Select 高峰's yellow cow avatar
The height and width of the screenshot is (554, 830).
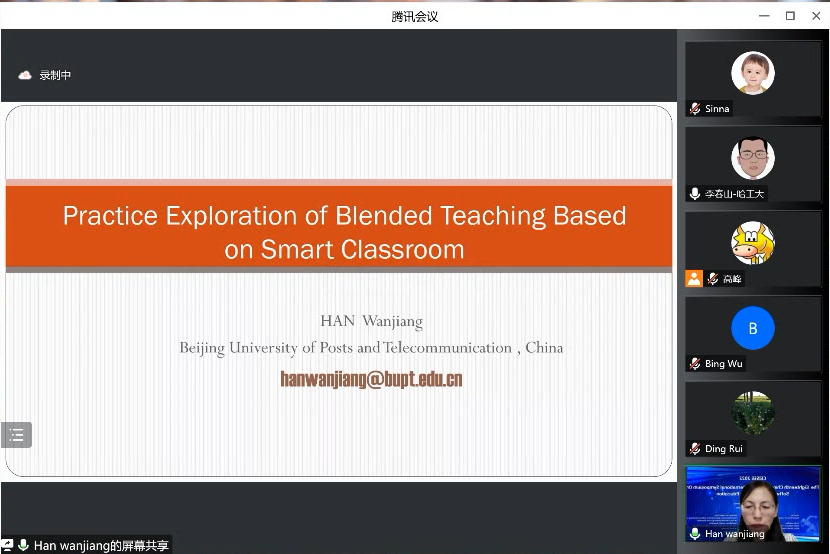click(x=752, y=243)
